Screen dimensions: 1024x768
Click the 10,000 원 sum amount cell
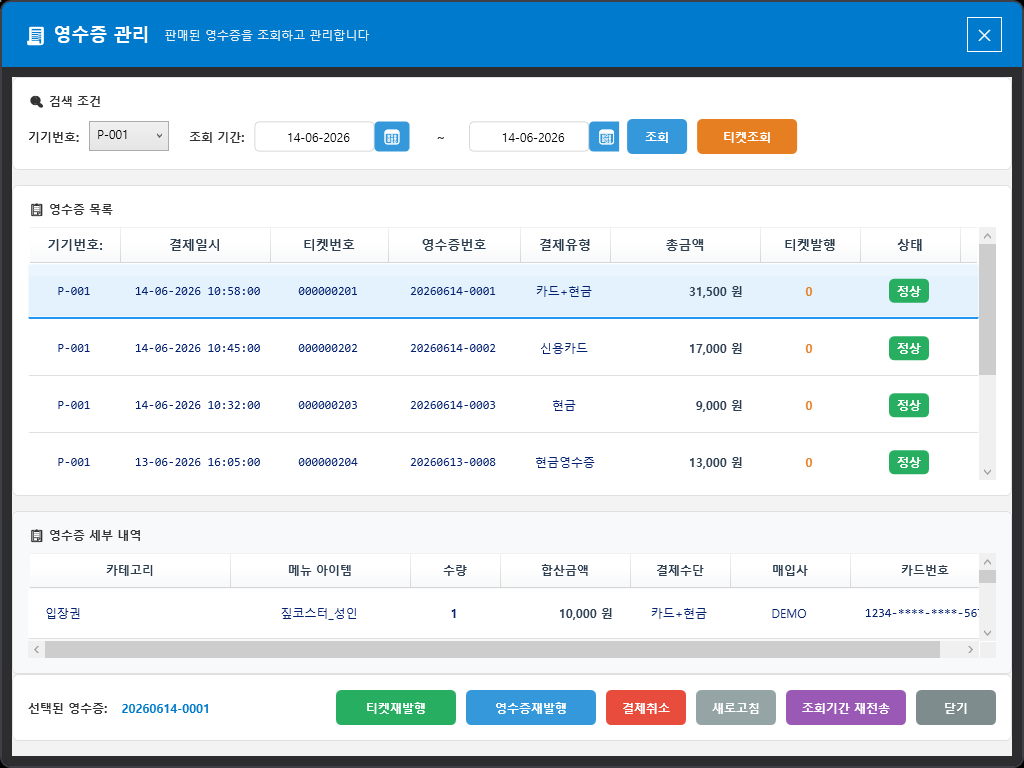(585, 614)
